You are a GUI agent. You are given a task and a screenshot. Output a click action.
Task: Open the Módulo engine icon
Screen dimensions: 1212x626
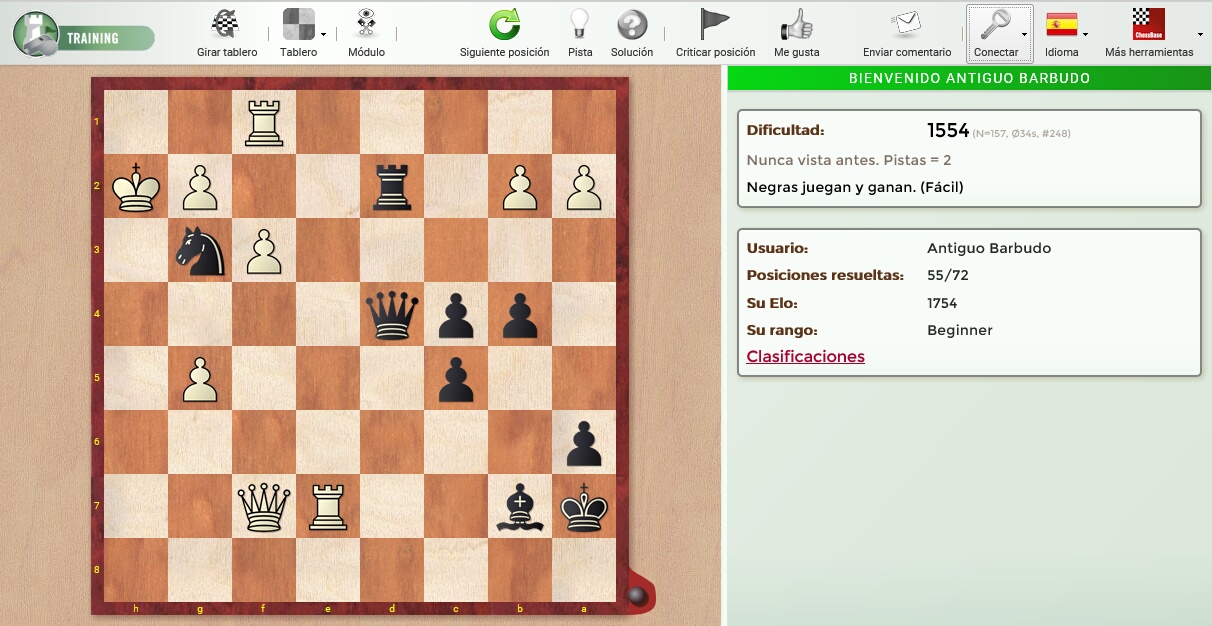[366, 24]
